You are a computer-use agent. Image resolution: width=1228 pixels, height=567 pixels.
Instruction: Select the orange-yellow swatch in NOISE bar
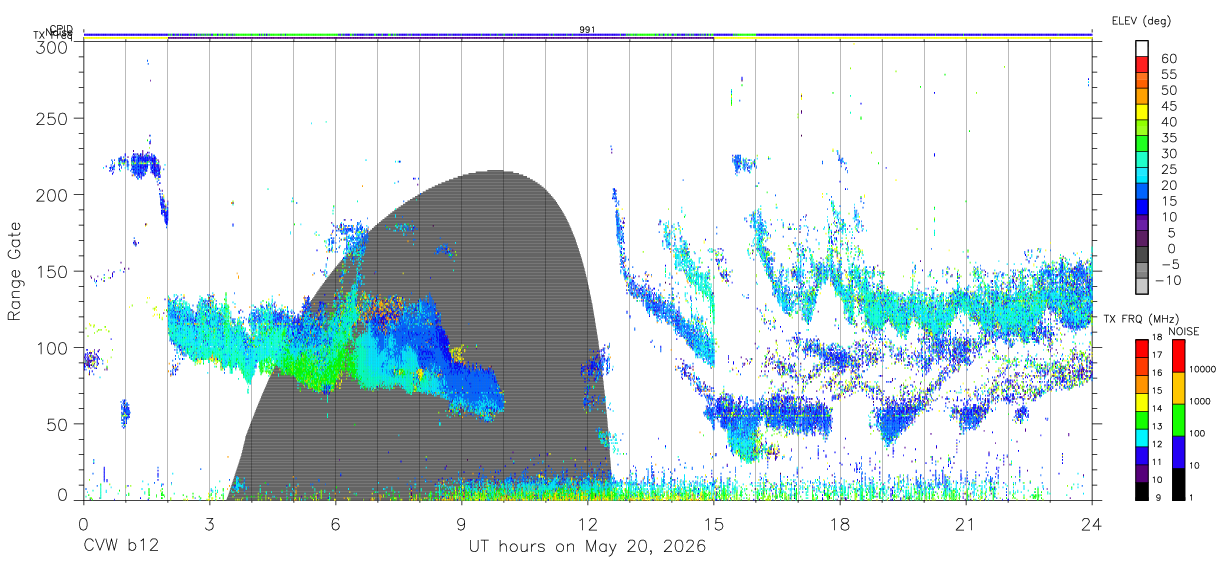1178,387
